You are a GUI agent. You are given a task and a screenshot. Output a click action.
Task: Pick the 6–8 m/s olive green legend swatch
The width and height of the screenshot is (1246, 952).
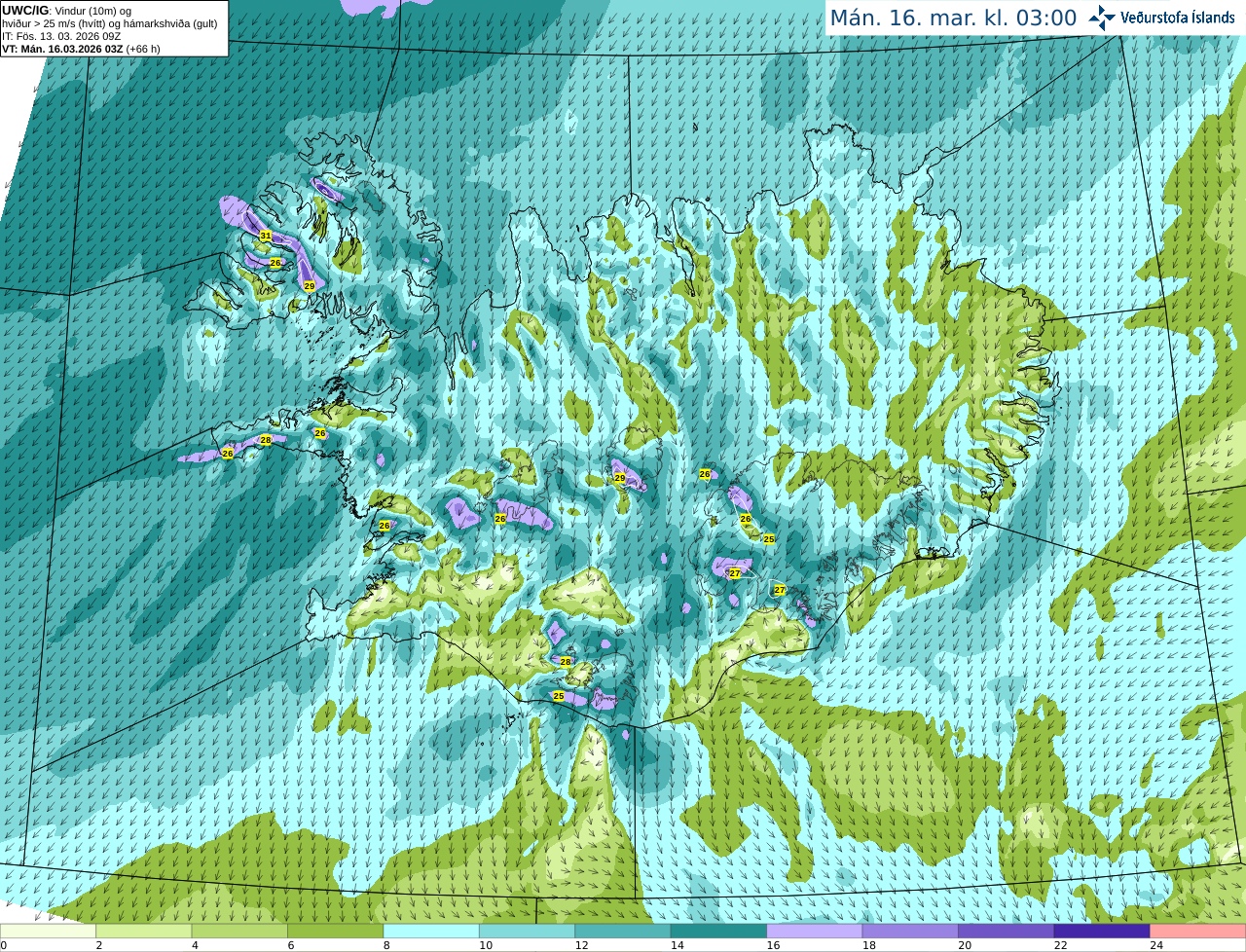(x=336, y=932)
